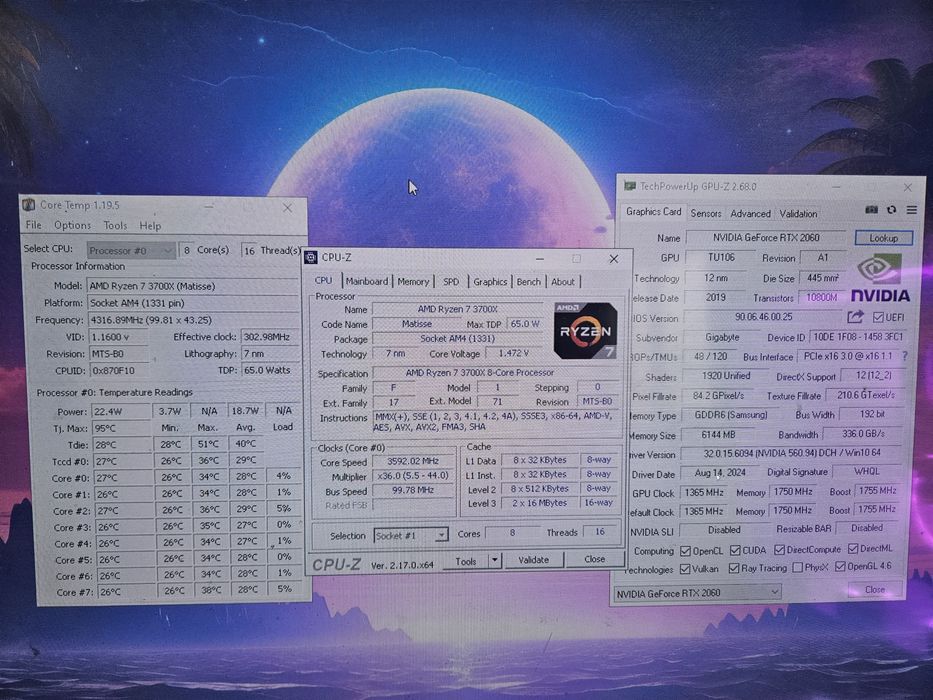Switch to the CPU-Z Bench tab
Viewport: 933px width, 700px height.
click(528, 281)
